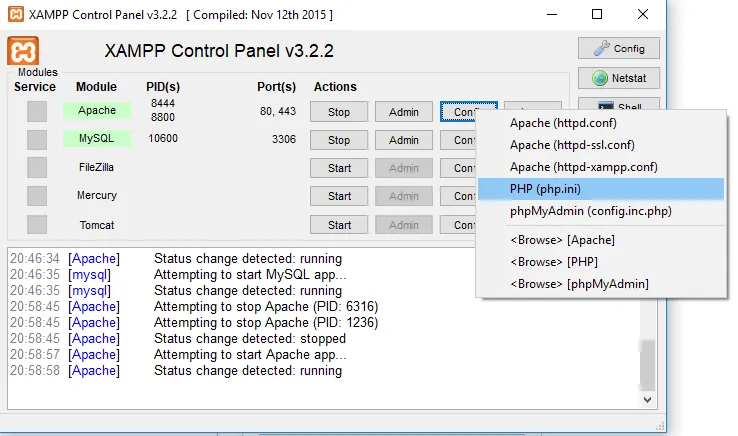
Task: Click the MySQL module label
Action: (x=97, y=138)
